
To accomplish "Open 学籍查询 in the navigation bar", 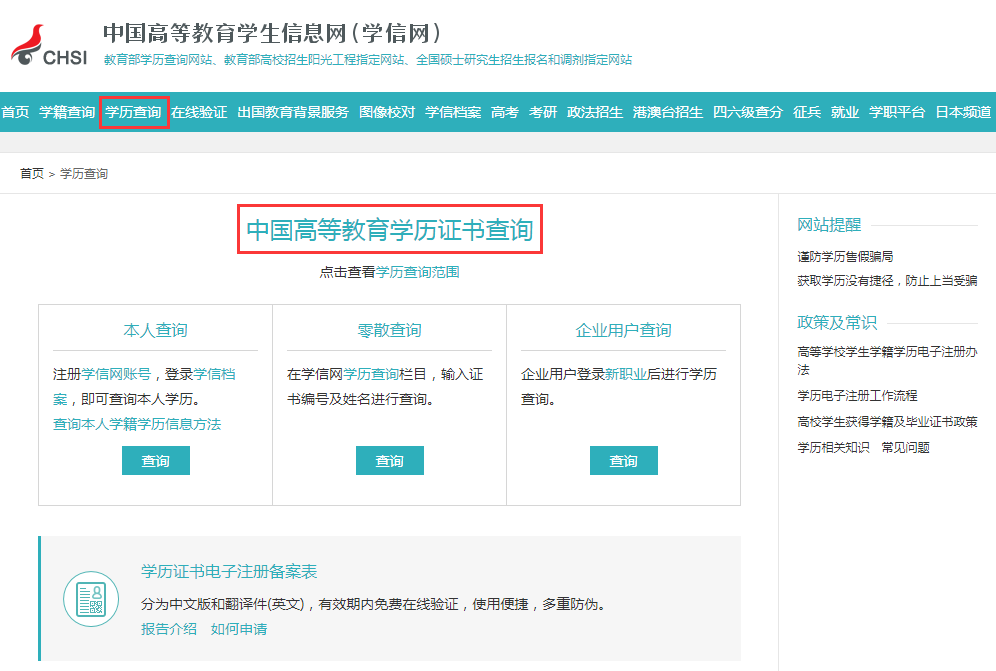I will (x=67, y=112).
